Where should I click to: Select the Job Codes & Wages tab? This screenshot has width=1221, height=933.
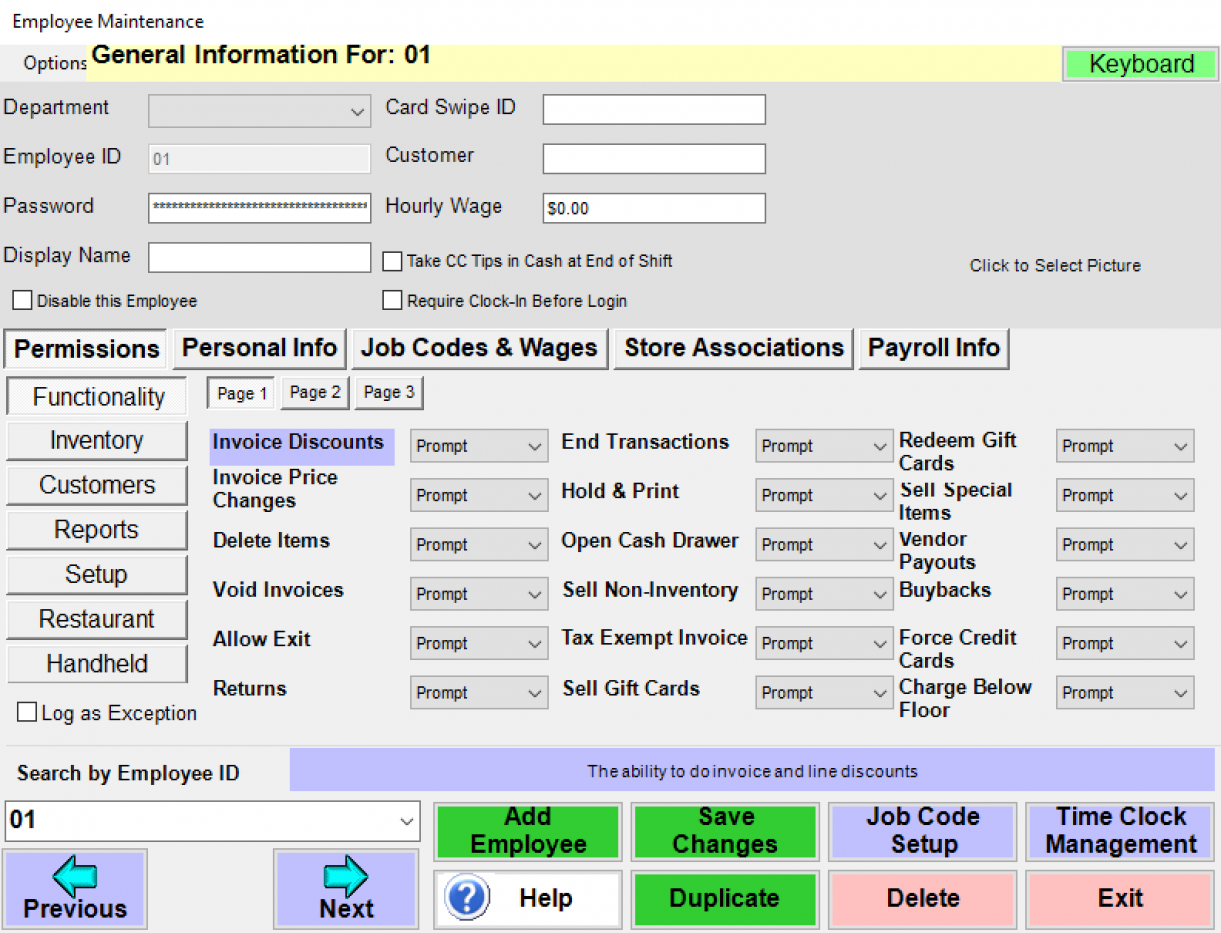(479, 348)
